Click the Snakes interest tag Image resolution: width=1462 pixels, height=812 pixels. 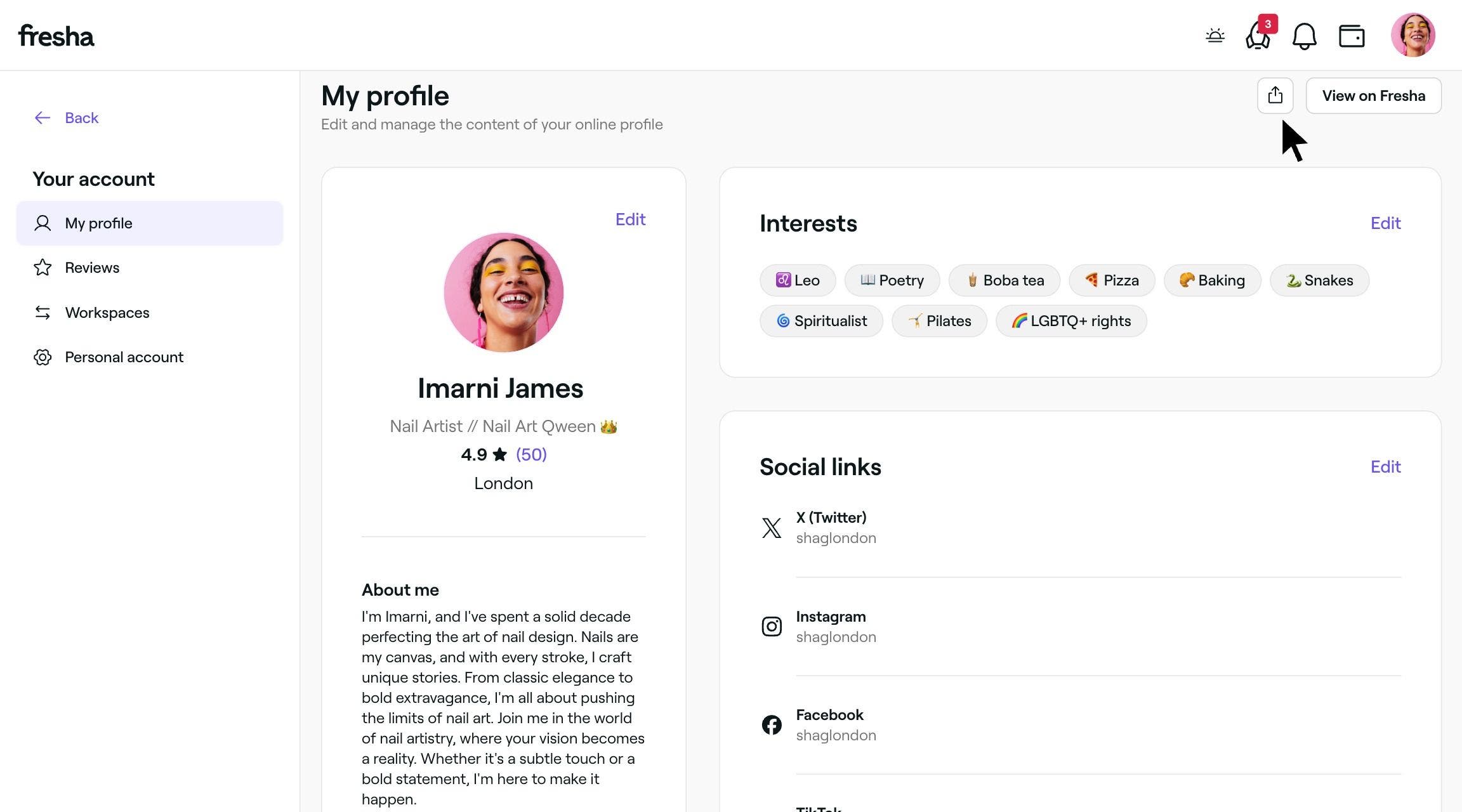tap(1319, 280)
